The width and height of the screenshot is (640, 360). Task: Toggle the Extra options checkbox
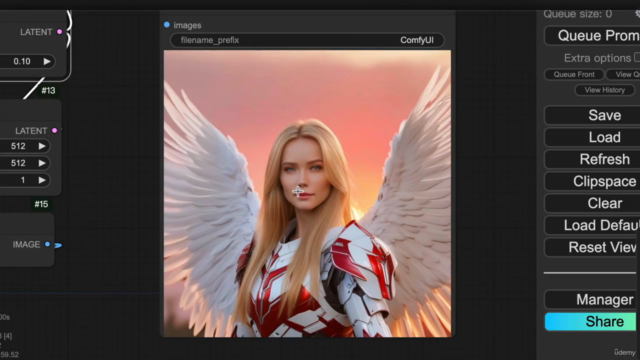point(637,58)
